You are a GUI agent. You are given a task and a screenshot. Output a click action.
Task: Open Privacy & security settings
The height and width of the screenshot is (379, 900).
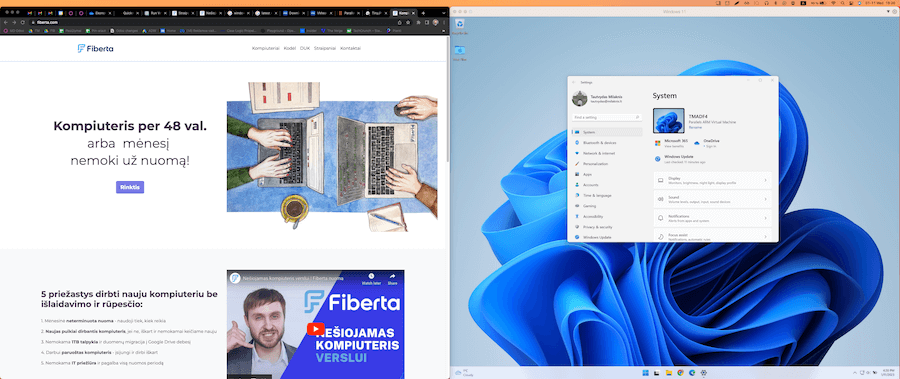click(x=607, y=227)
